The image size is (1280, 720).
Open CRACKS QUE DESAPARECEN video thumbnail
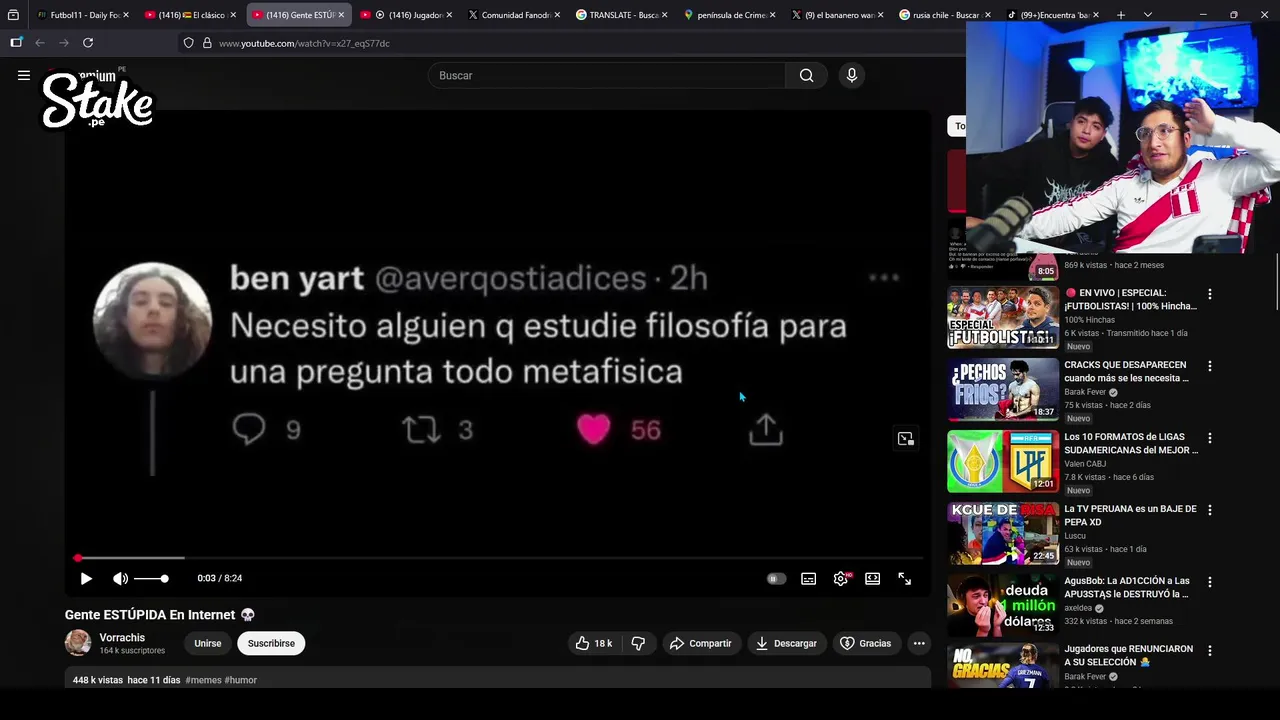[1003, 389]
